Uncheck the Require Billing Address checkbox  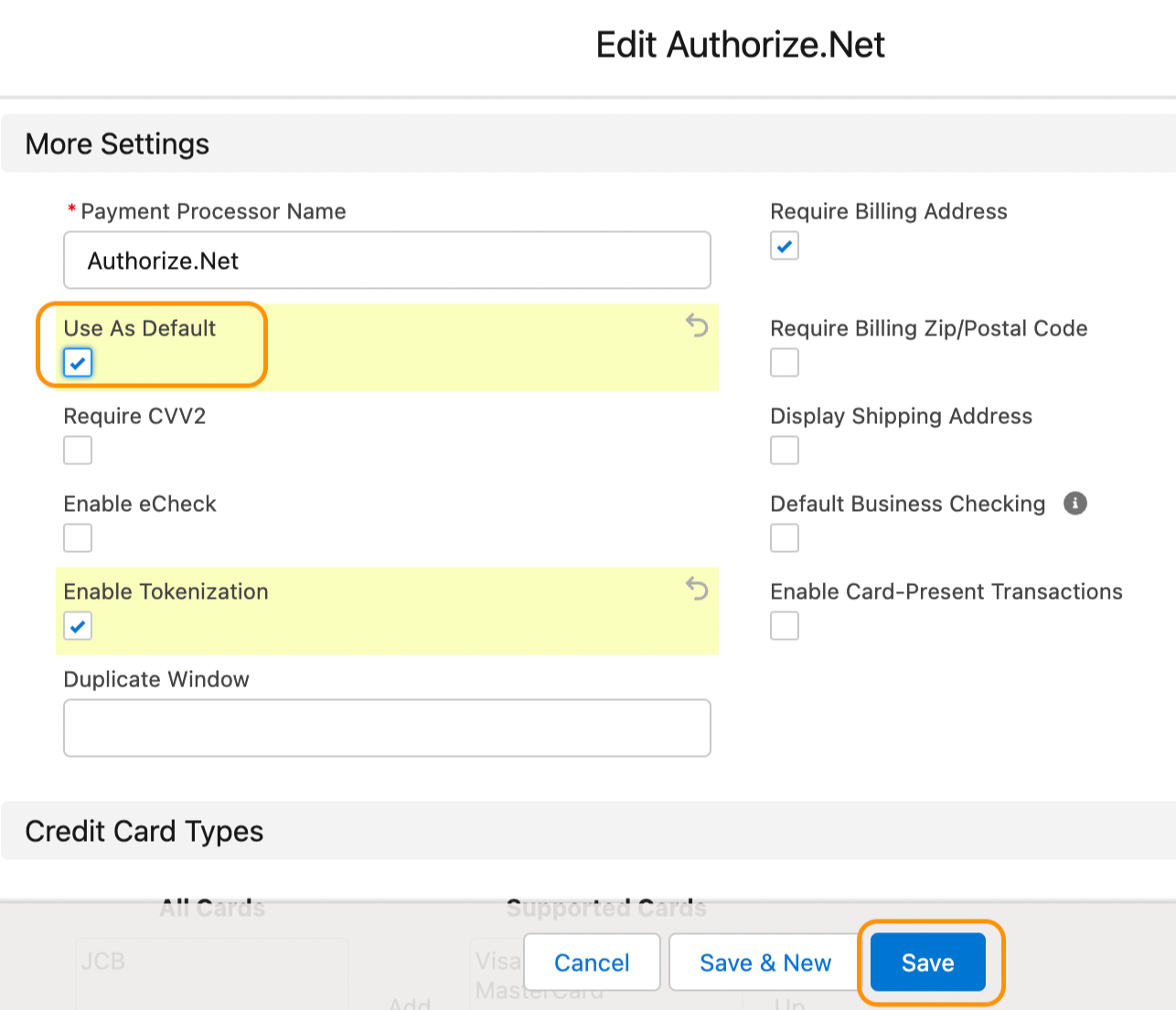coord(785,246)
